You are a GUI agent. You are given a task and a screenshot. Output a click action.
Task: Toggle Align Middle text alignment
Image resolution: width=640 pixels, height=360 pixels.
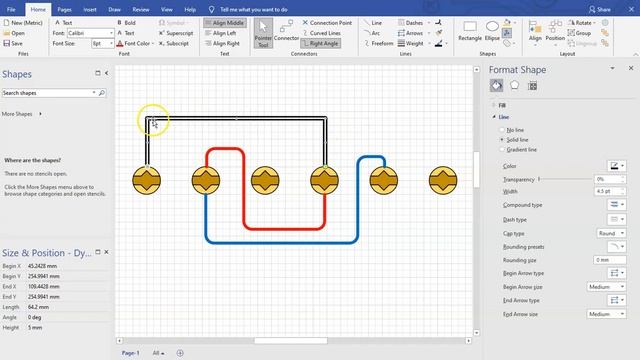click(x=225, y=23)
